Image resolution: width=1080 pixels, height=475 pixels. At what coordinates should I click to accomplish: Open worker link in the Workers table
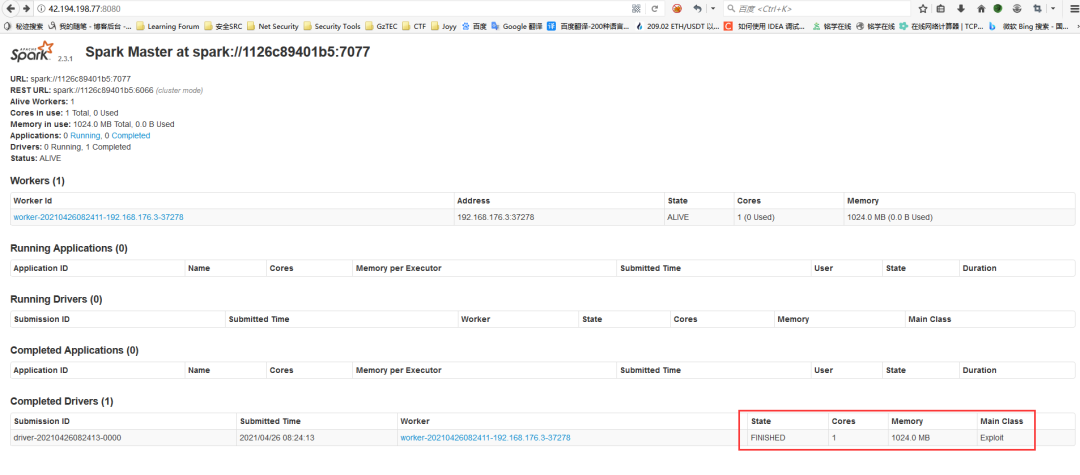tap(98, 217)
